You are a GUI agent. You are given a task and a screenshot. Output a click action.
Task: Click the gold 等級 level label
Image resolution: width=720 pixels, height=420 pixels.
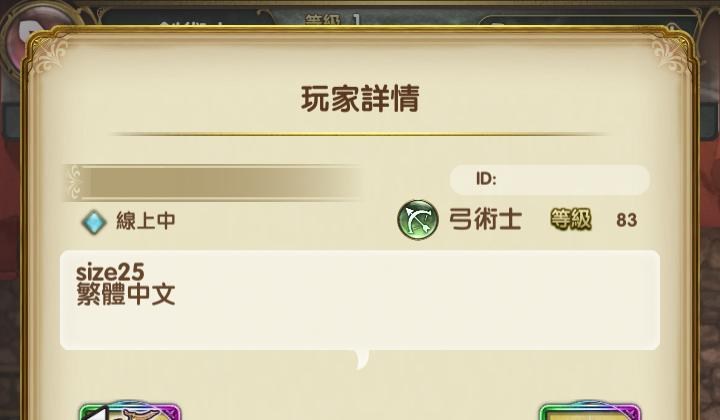[571, 219]
